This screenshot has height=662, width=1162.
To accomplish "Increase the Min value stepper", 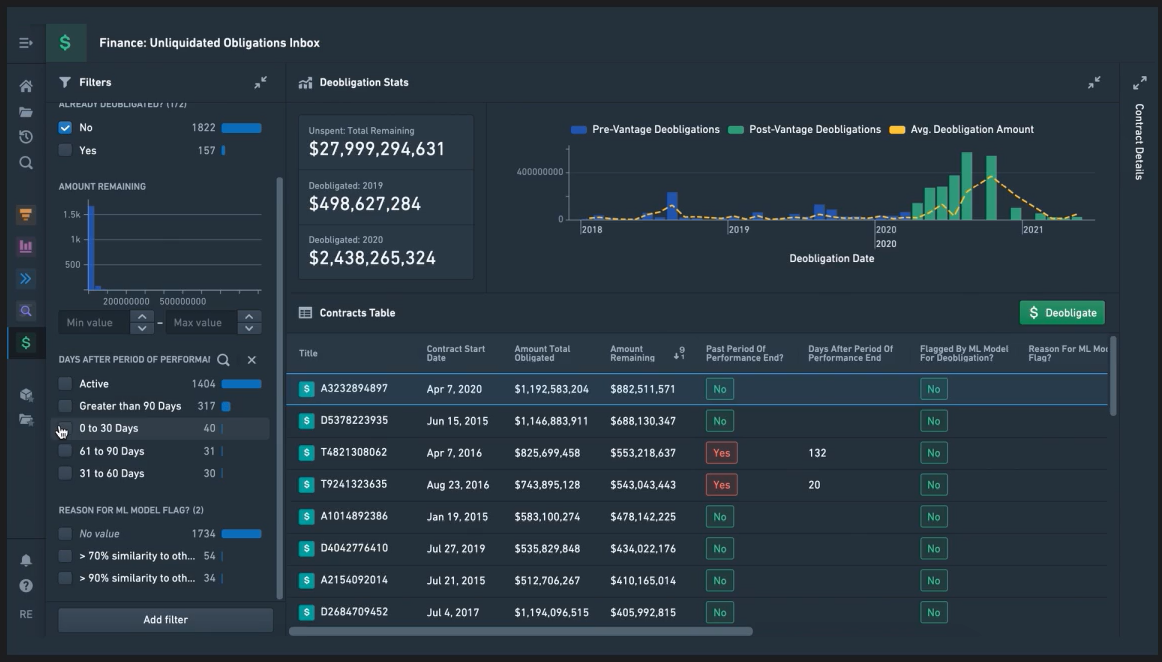I will tap(142, 317).
